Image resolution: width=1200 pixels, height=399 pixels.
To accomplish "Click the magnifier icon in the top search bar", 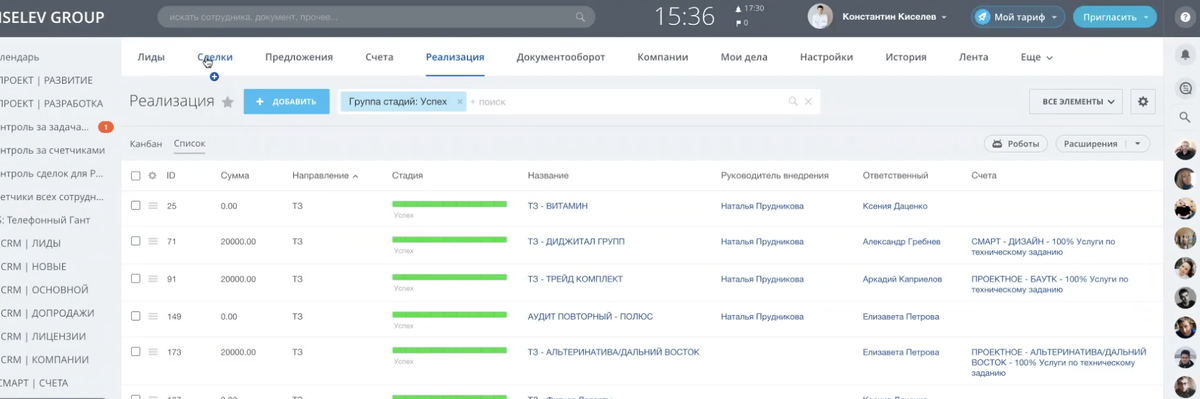I will tap(580, 17).
